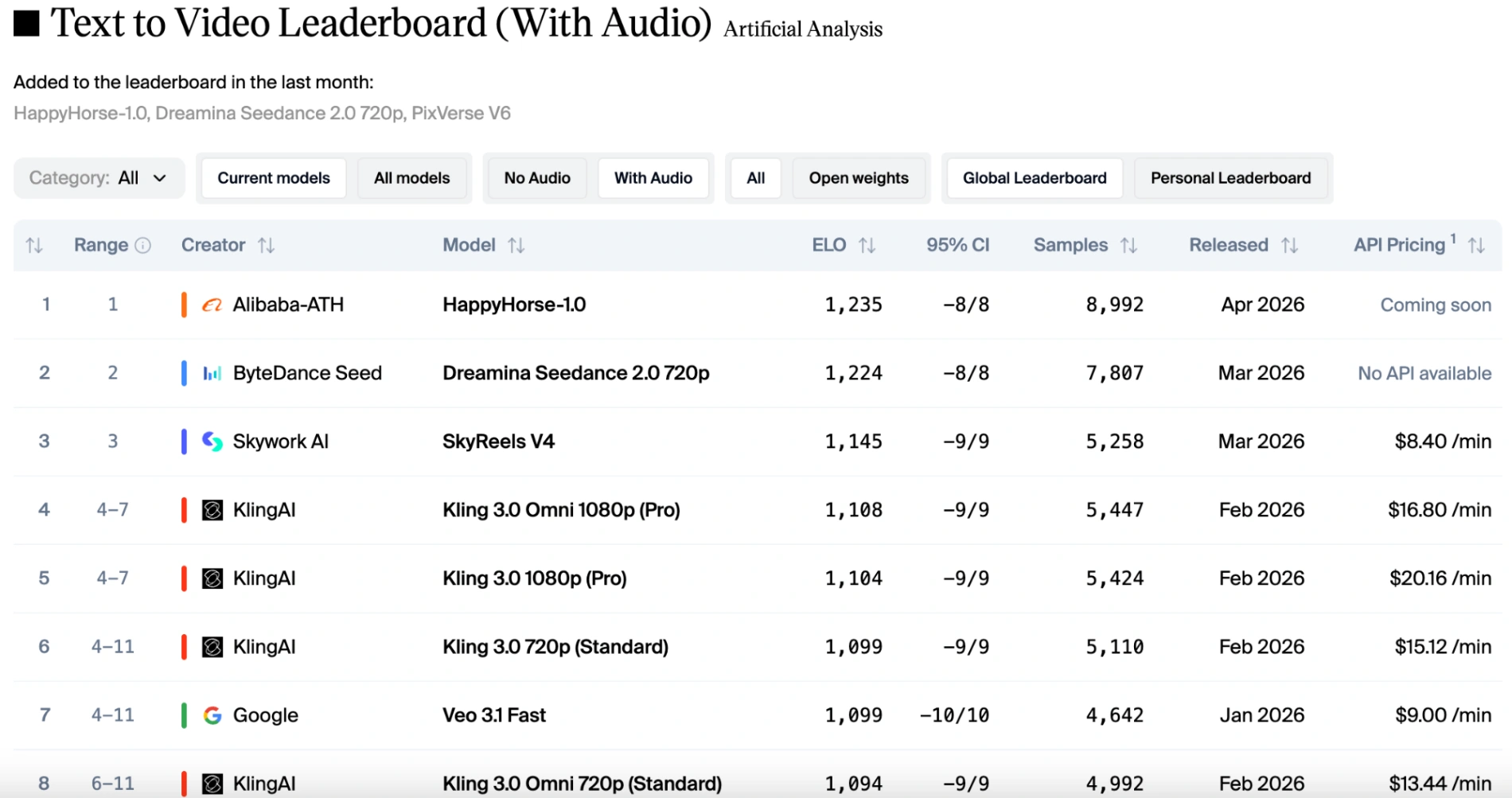1512x798 pixels.
Task: Switch to the Global Leaderboard tab
Action: [1034, 178]
